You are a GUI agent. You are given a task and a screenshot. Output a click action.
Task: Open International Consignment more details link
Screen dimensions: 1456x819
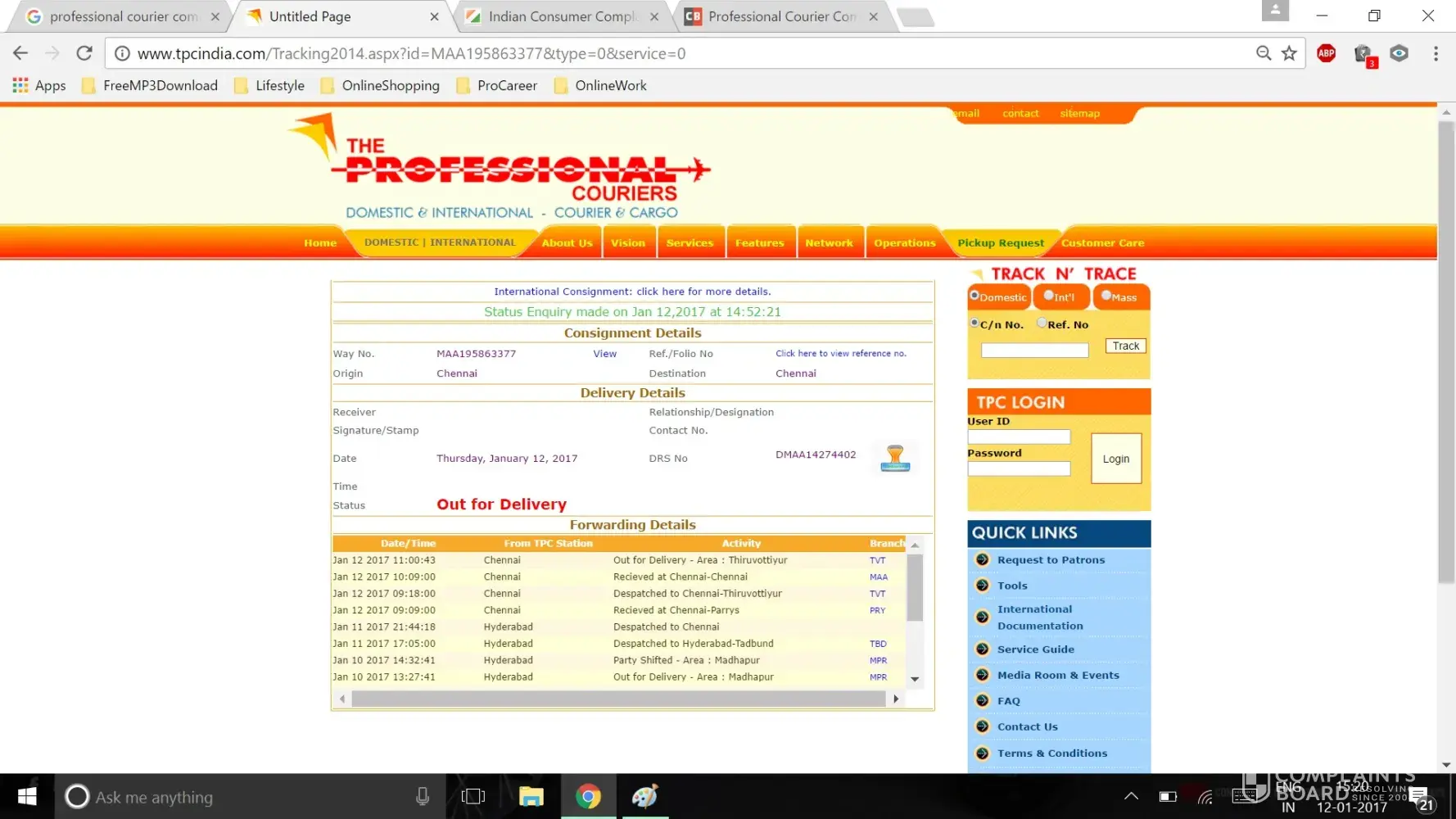pyautogui.click(x=632, y=292)
